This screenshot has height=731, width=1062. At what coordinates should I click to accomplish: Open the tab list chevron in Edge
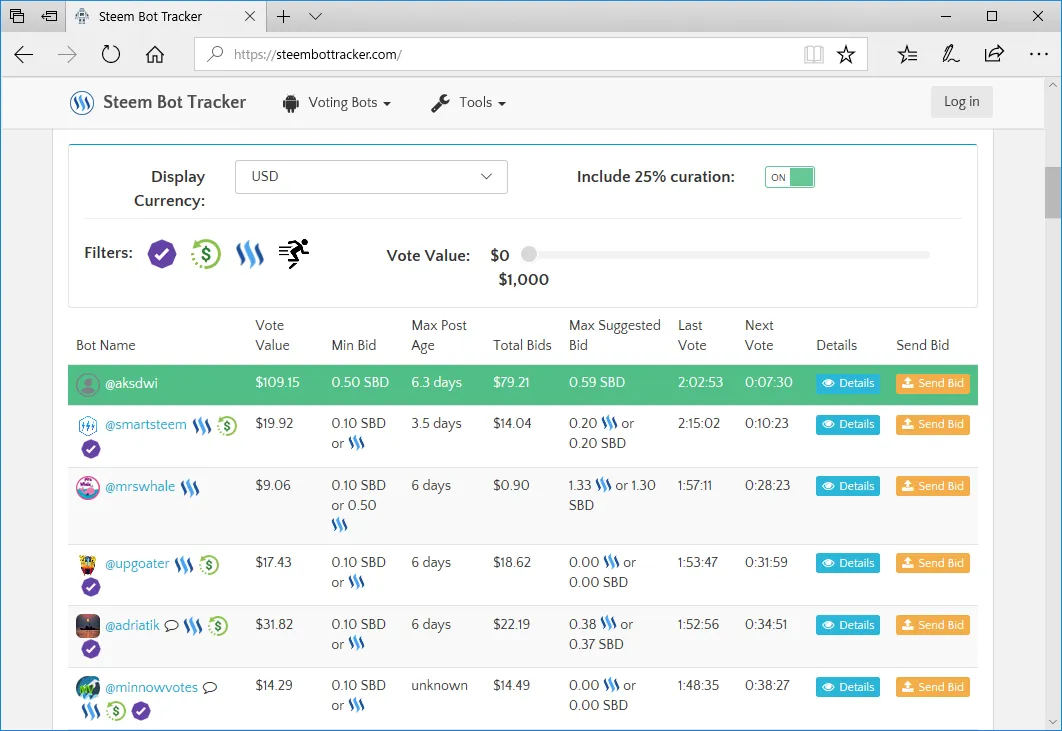click(315, 16)
